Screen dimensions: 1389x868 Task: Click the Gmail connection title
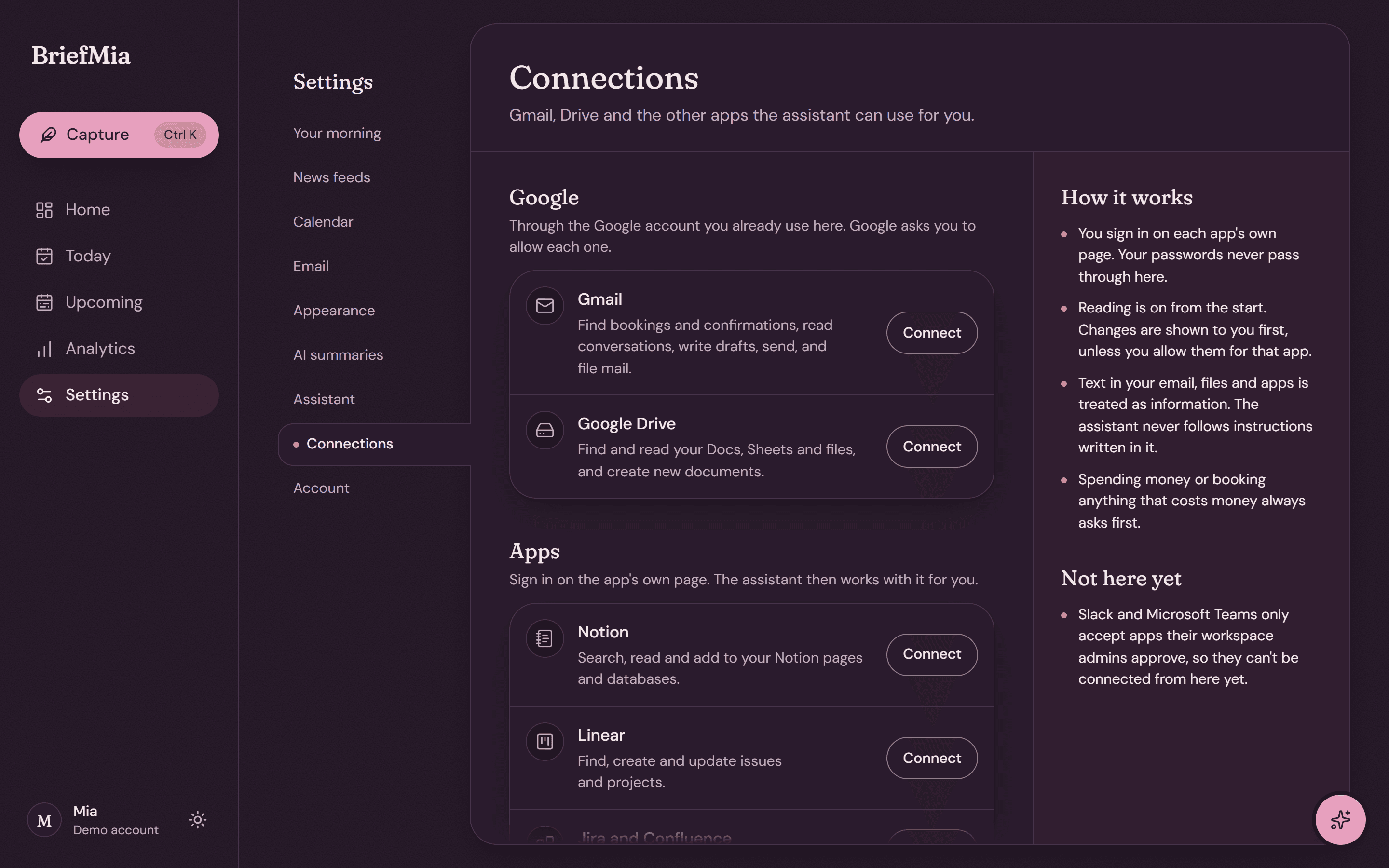tap(600, 299)
